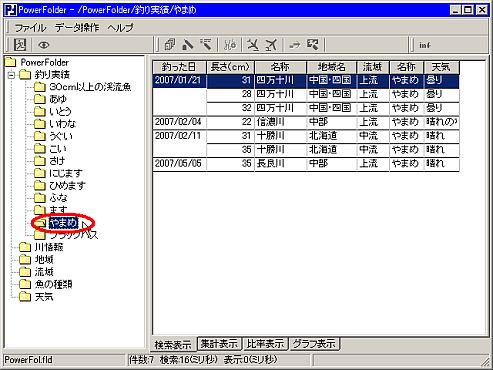This screenshot has height=370, width=493.
Task: Click the second airplane-shaped toolbar icon
Action: pos(271,45)
